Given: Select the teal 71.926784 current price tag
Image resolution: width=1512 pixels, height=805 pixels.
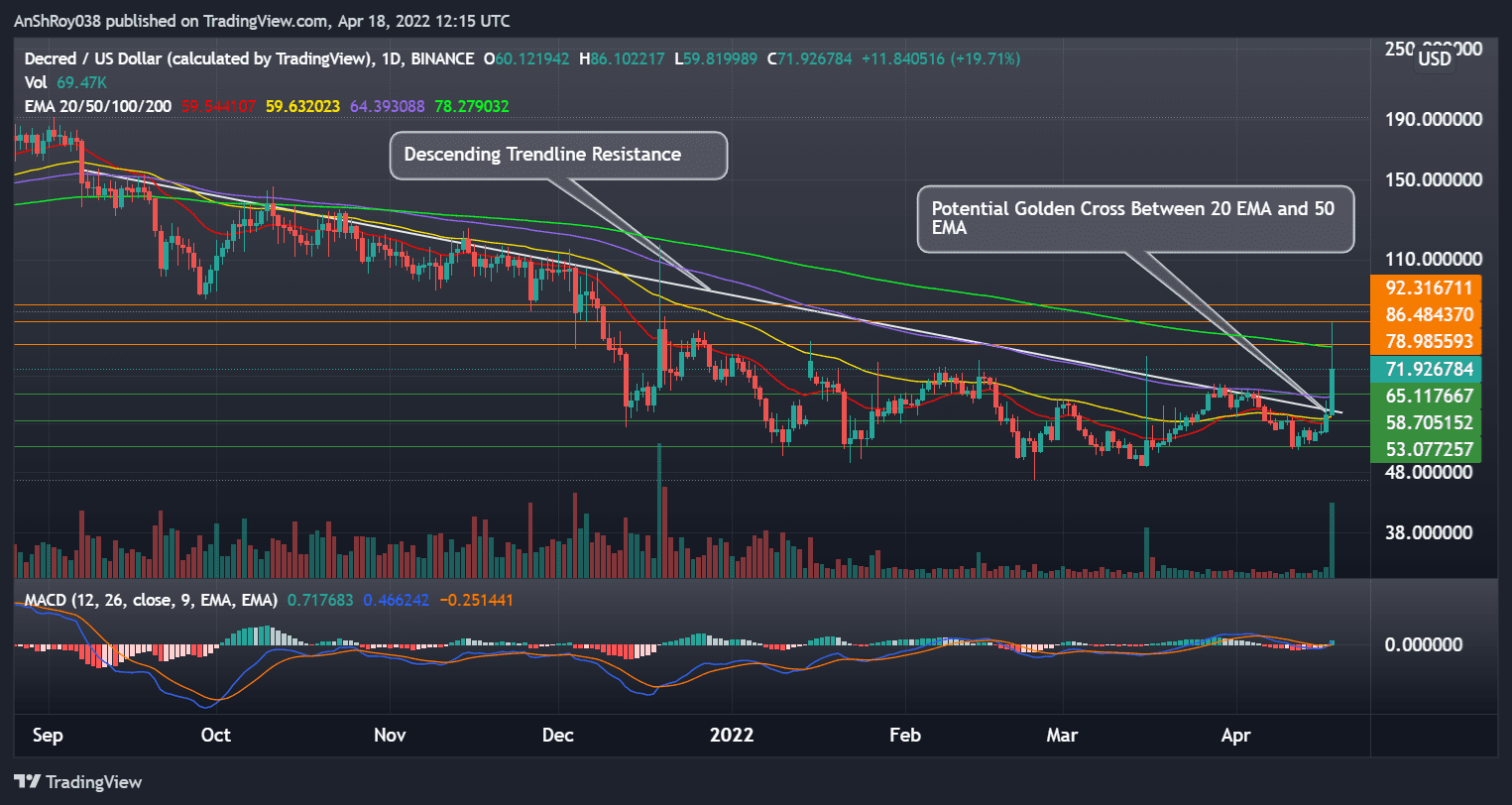Looking at the screenshot, I should (1428, 369).
